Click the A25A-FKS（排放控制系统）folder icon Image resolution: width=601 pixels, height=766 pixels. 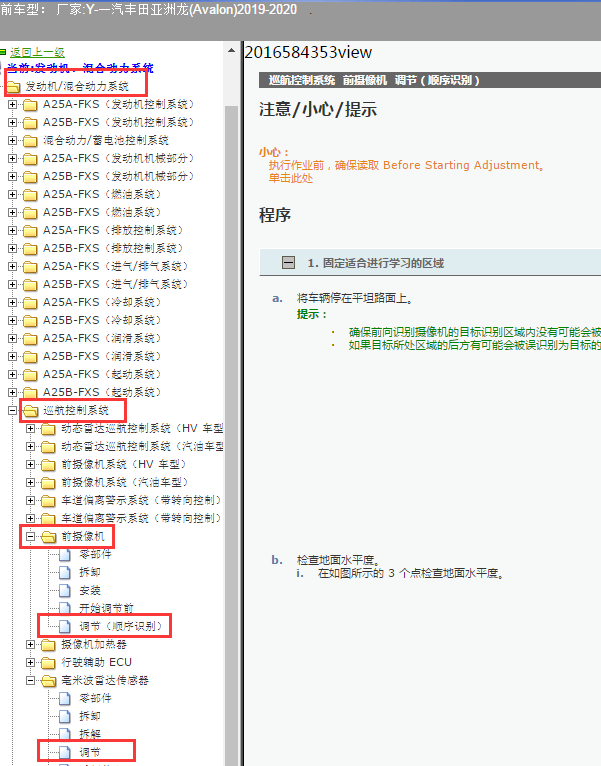pyautogui.click(x=30, y=231)
